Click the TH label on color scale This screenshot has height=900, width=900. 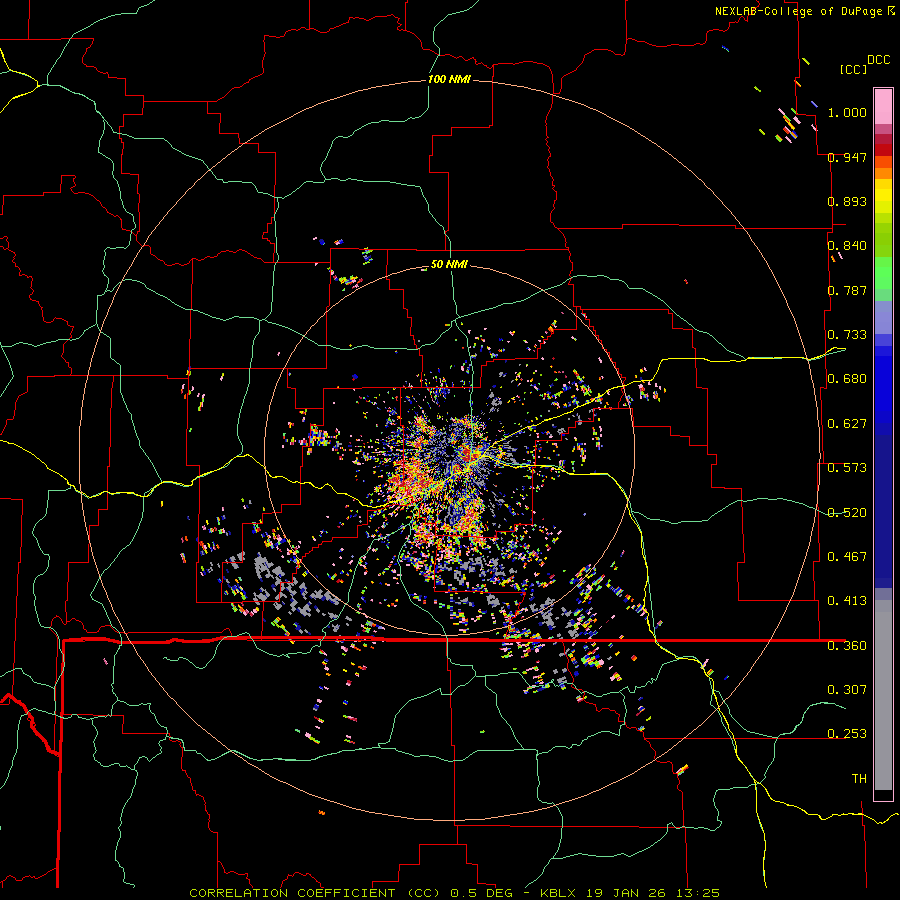coord(859,779)
